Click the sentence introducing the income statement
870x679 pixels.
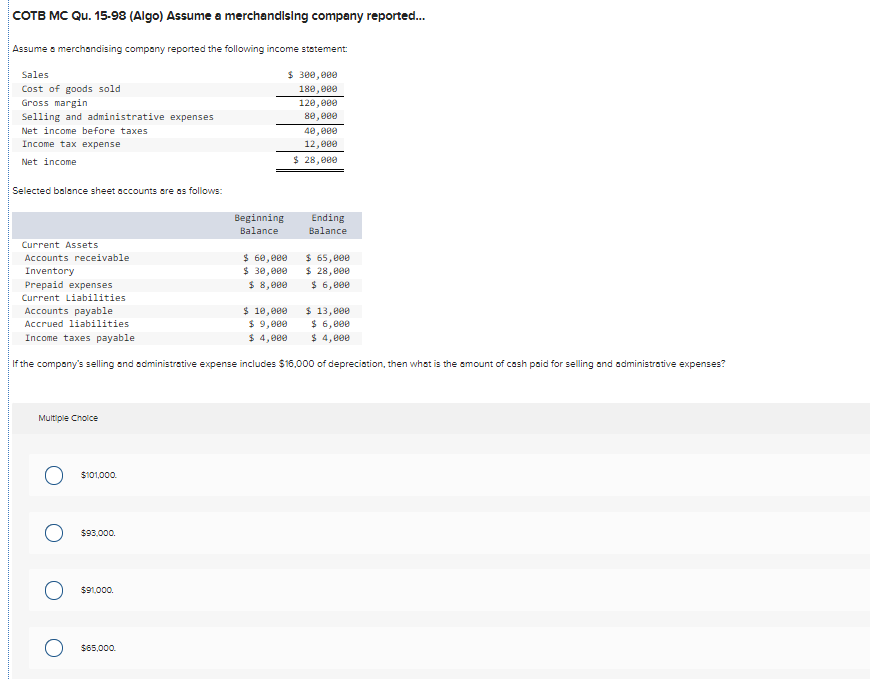tap(180, 49)
